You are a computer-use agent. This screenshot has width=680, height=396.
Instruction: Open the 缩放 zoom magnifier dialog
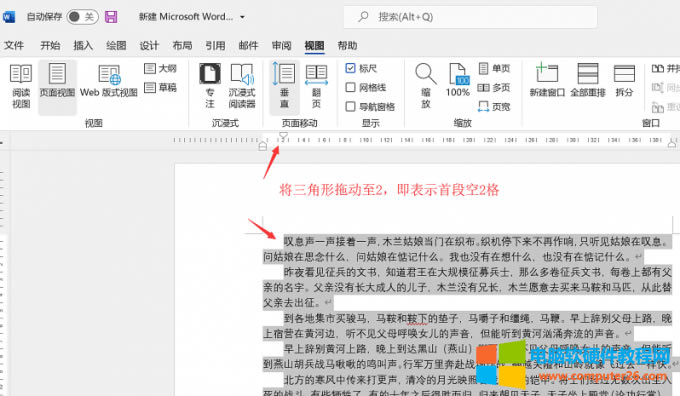(425, 86)
